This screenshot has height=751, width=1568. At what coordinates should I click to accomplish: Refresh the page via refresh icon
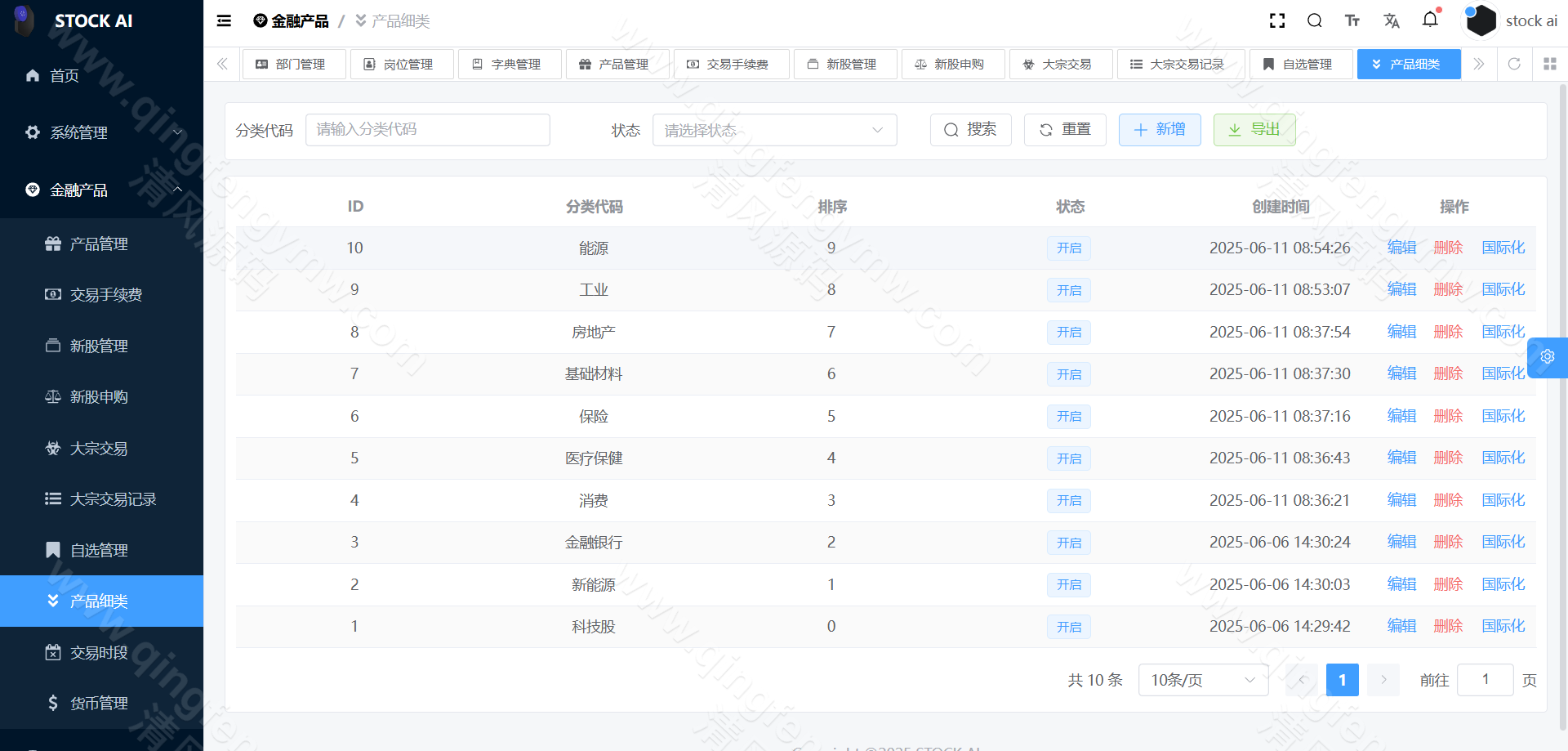[x=1515, y=64]
